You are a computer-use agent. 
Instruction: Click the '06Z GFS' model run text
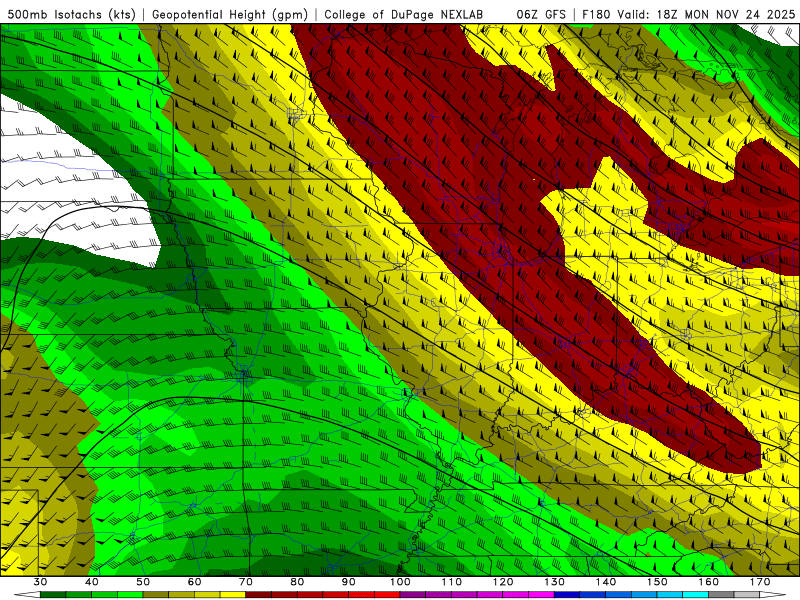point(541,14)
